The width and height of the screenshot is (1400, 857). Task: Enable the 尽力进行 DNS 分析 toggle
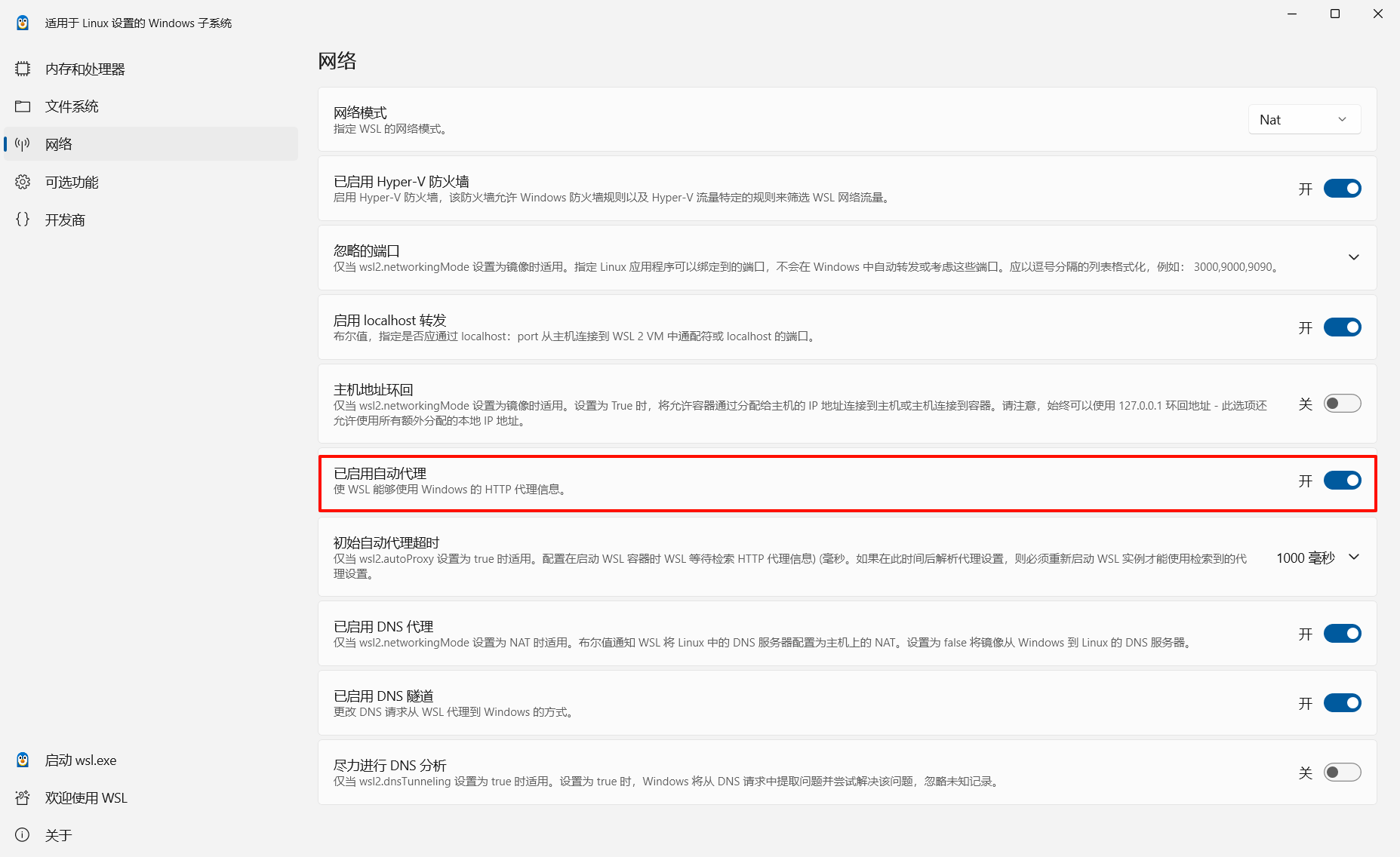click(1343, 773)
